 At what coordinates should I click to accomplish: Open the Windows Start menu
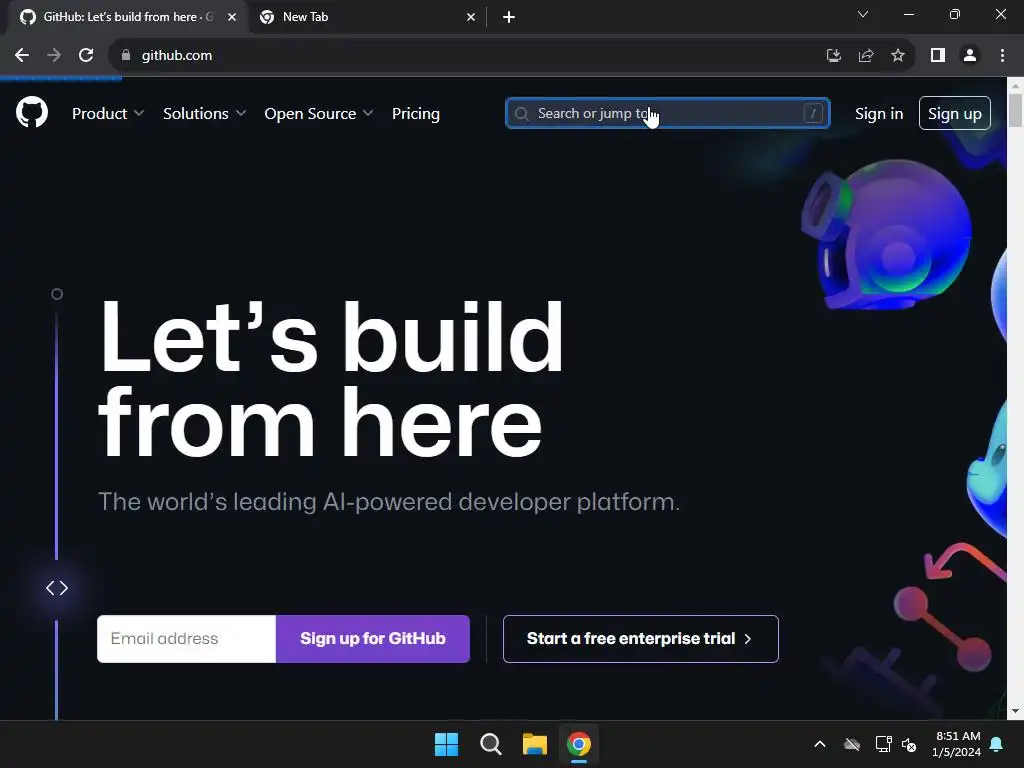pyautogui.click(x=447, y=744)
